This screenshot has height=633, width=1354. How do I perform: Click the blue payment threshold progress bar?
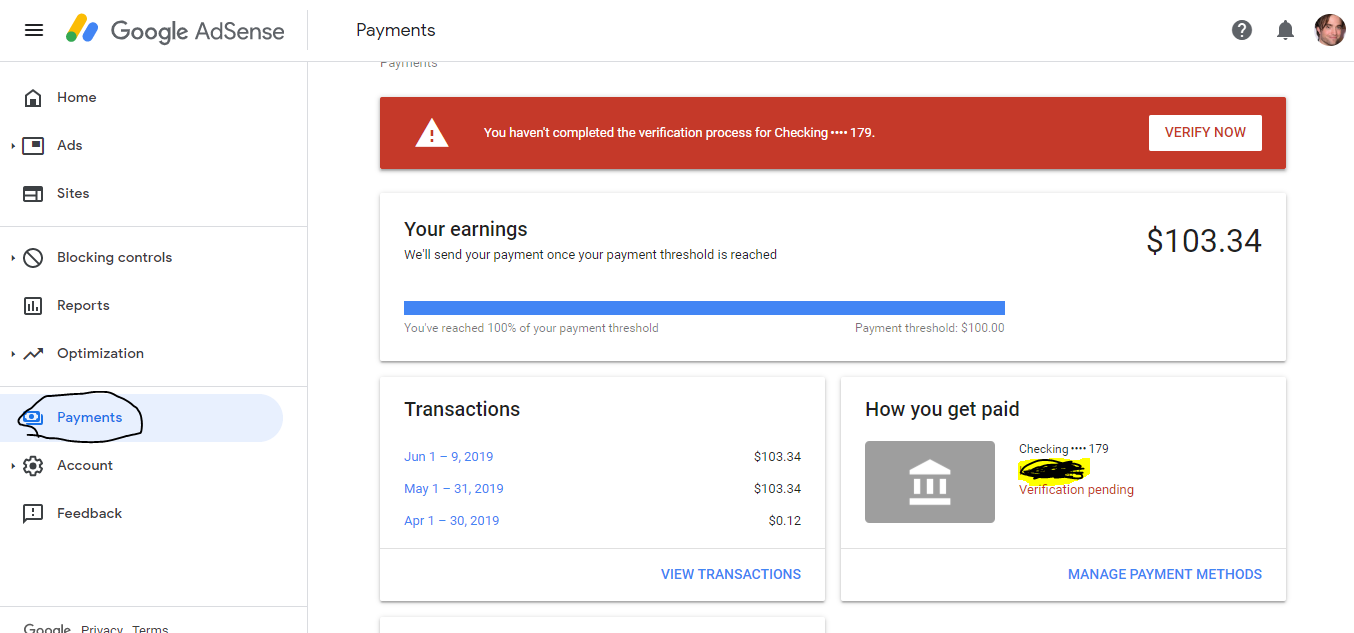point(704,308)
